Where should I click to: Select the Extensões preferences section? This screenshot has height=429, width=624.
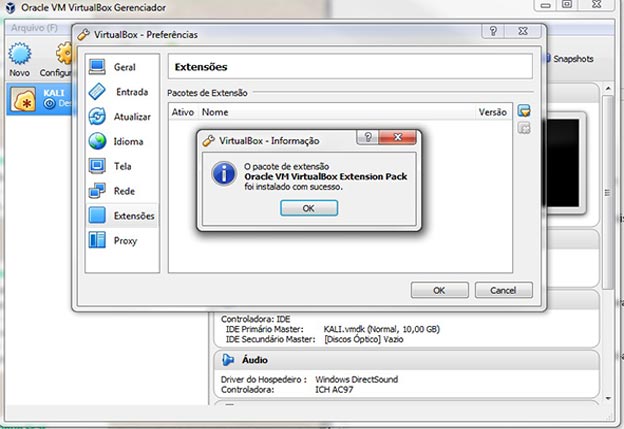122,216
